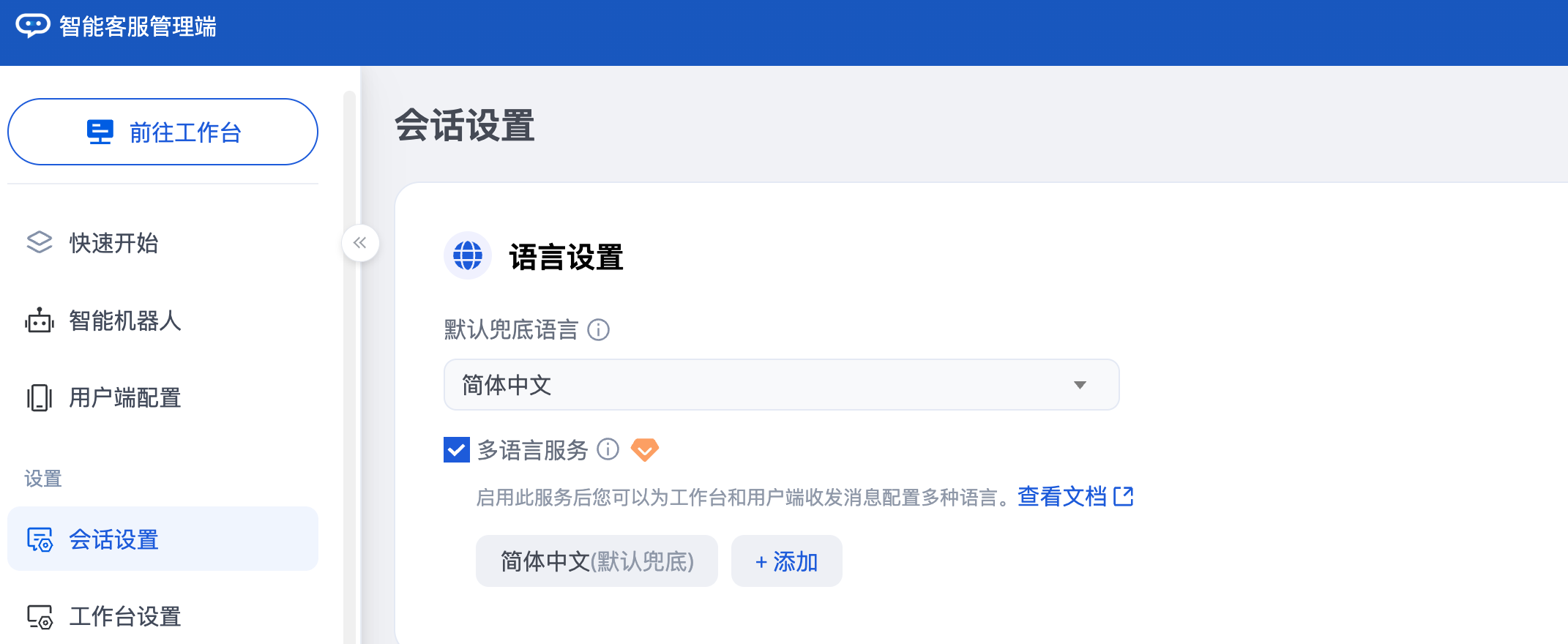Screen dimensions: 1568x644
Task: Open the 默认兜底语言 dropdown
Action: (x=780, y=385)
